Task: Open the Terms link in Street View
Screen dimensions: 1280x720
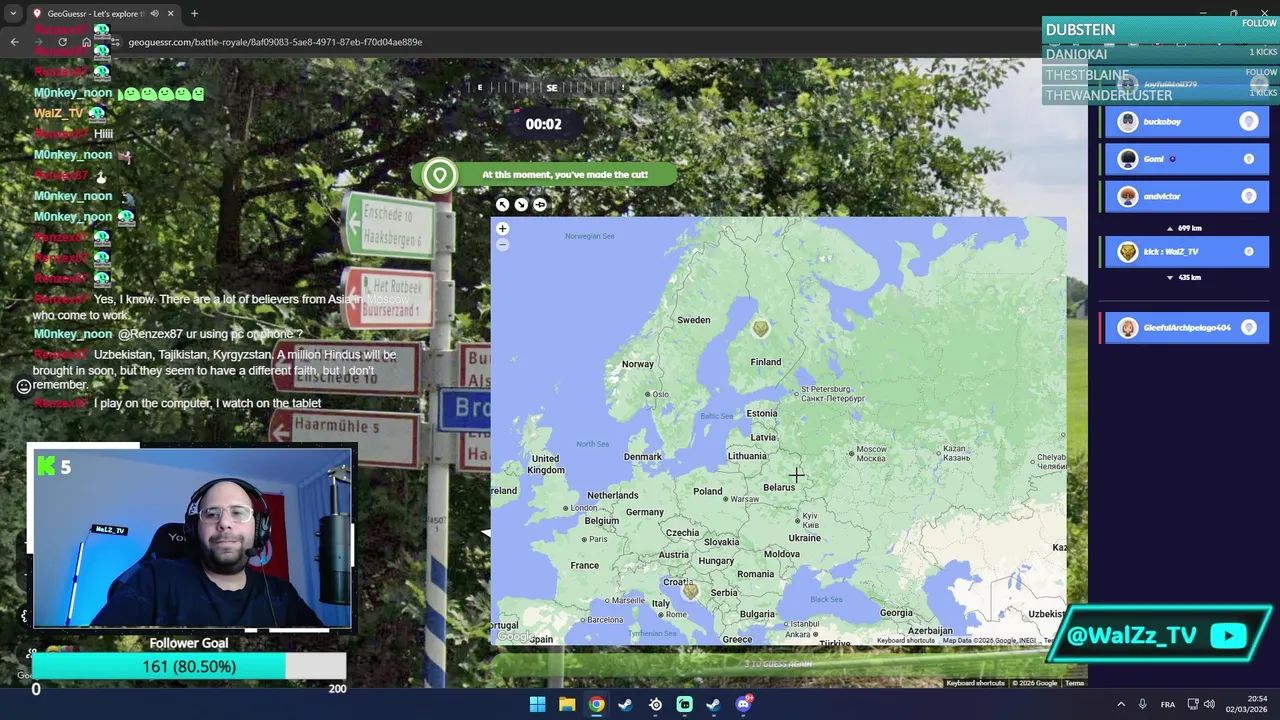Action: tap(1074, 683)
